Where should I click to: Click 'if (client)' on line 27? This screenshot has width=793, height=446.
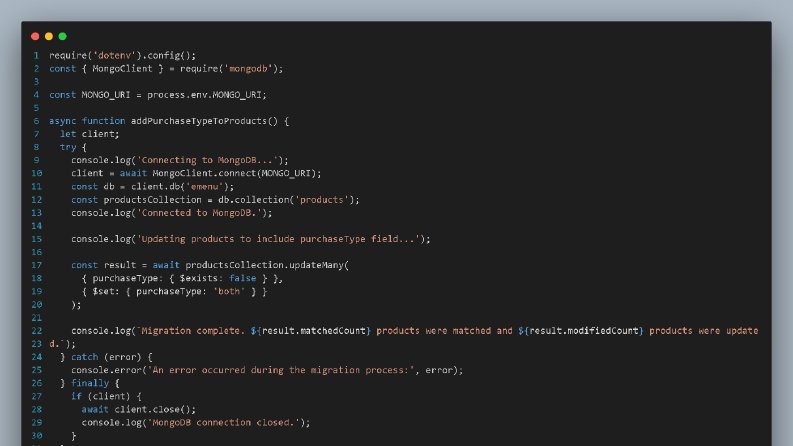click(101, 396)
